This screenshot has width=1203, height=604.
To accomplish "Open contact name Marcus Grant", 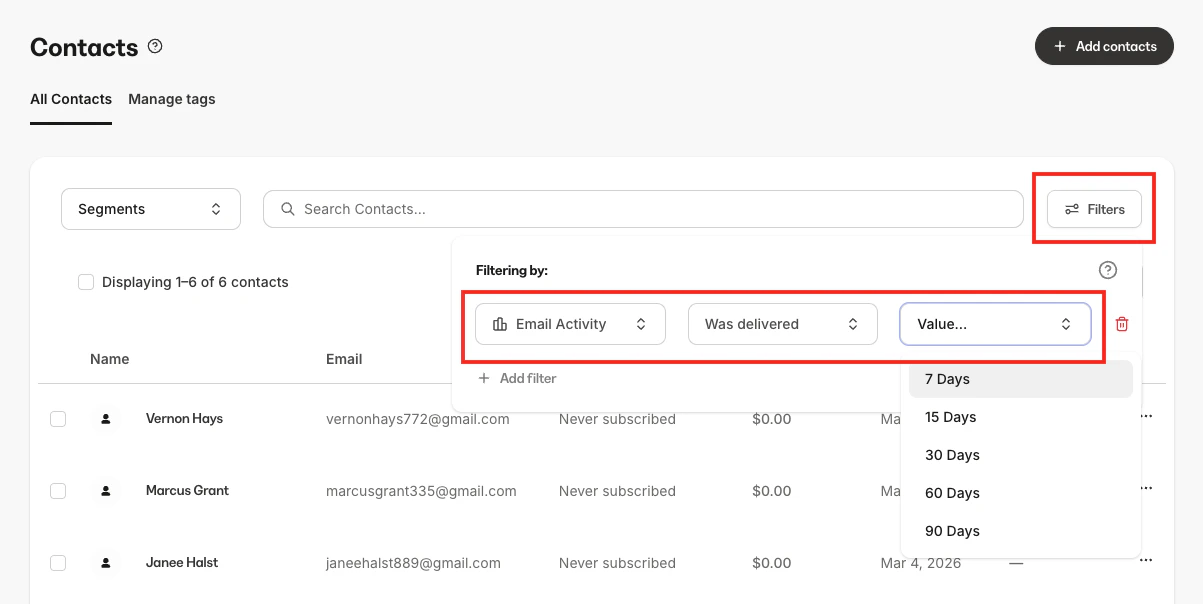I will pyautogui.click(x=187, y=491).
